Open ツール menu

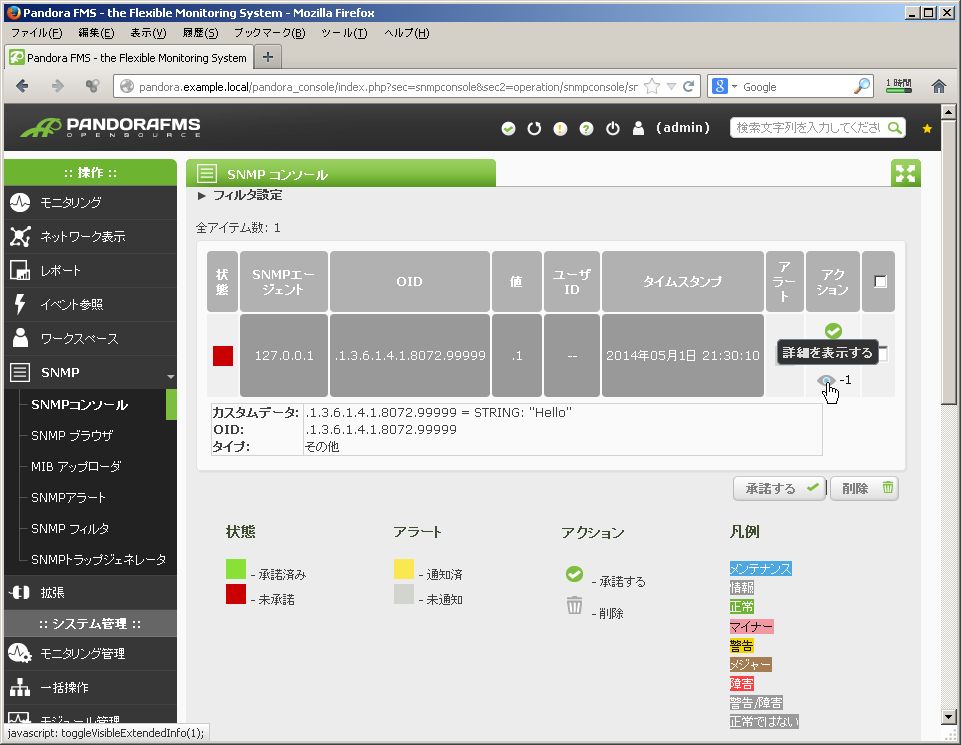[x=344, y=33]
